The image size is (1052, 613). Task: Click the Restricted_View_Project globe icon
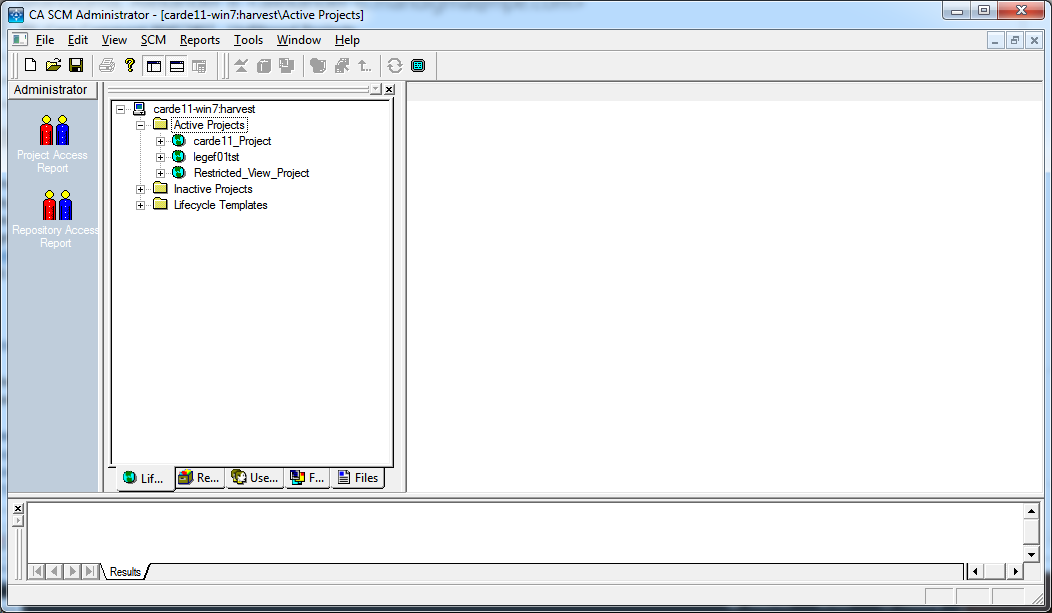tap(178, 172)
